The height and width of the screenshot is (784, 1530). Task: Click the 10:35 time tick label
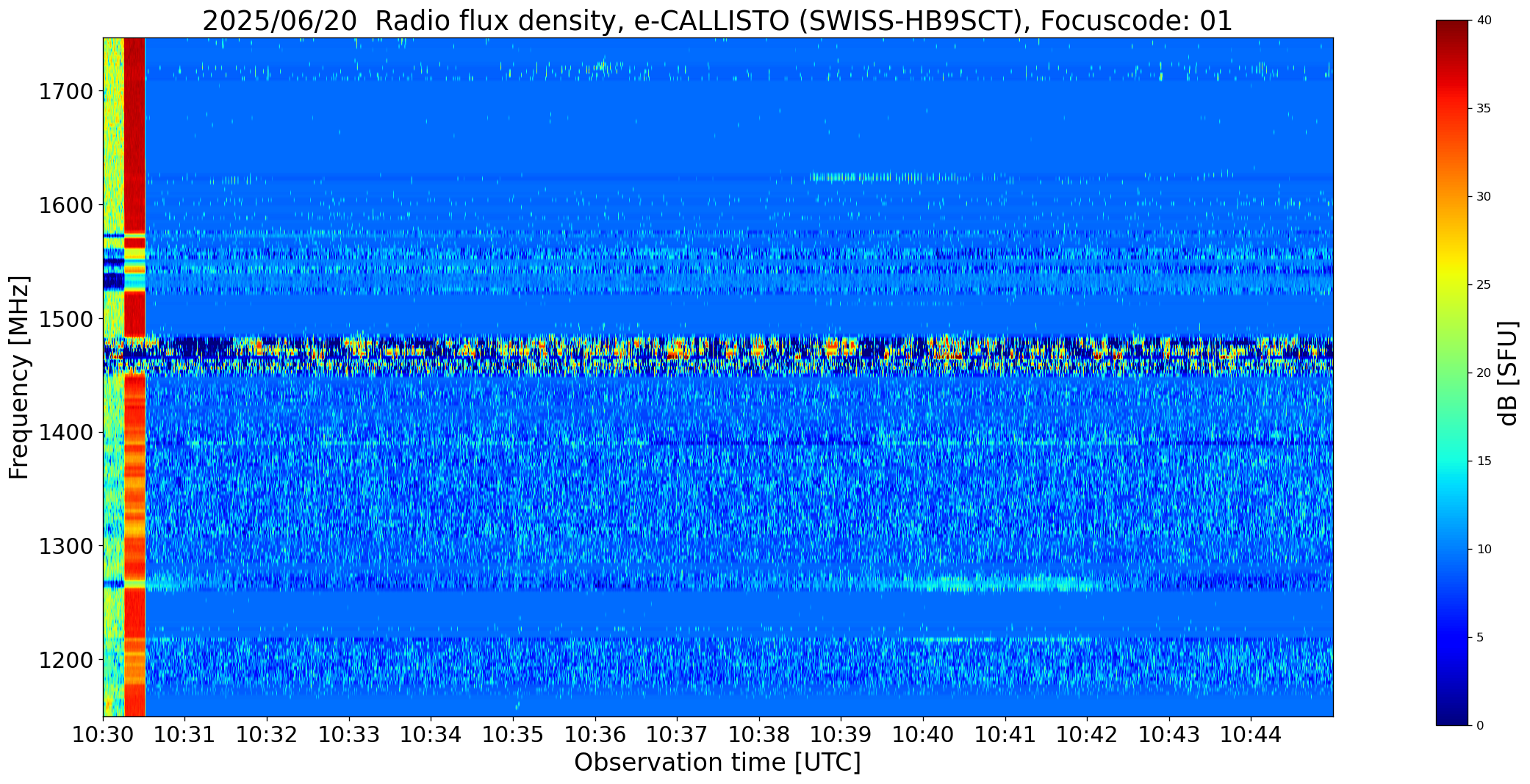(x=513, y=734)
